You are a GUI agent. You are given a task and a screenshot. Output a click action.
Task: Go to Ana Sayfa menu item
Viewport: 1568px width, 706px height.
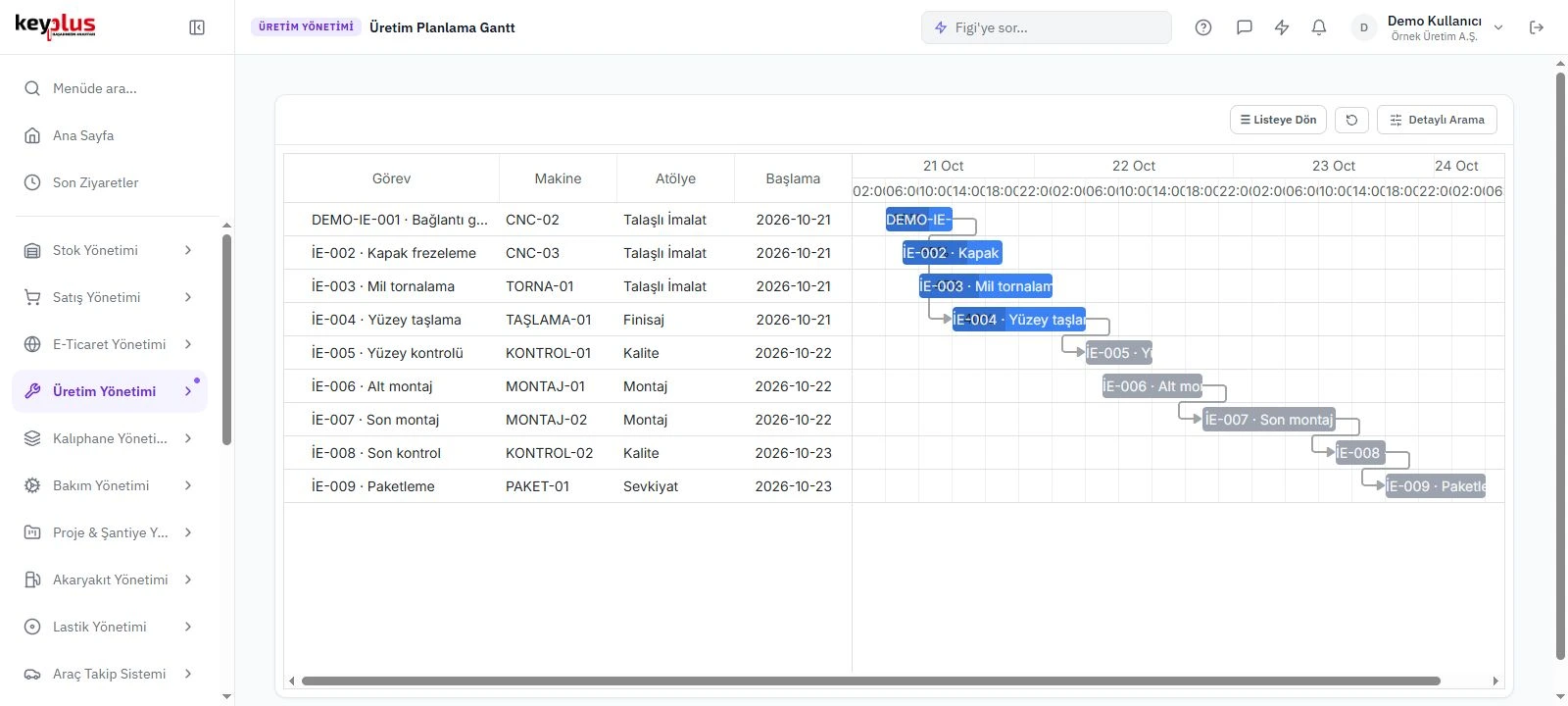pyautogui.click(x=110, y=135)
